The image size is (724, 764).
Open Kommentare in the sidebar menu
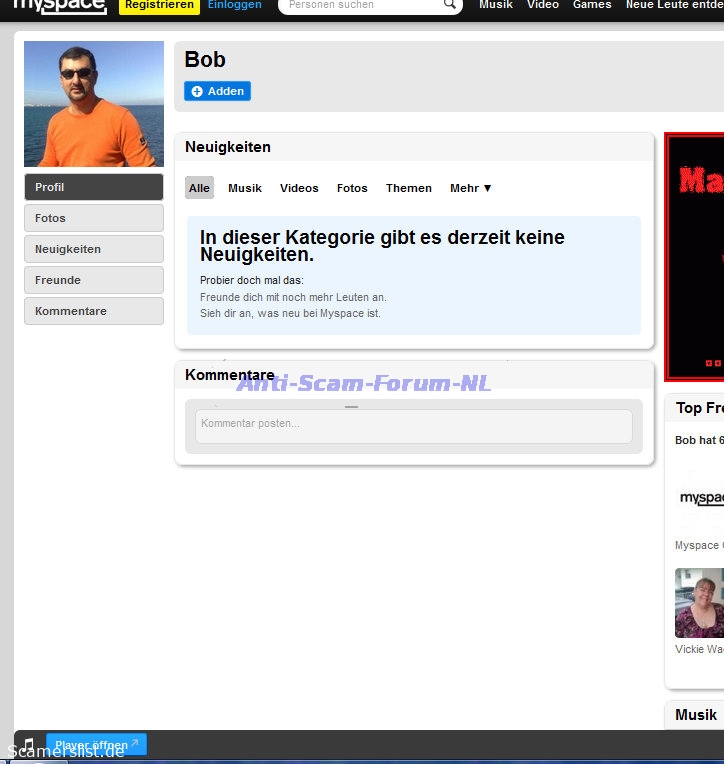(94, 311)
